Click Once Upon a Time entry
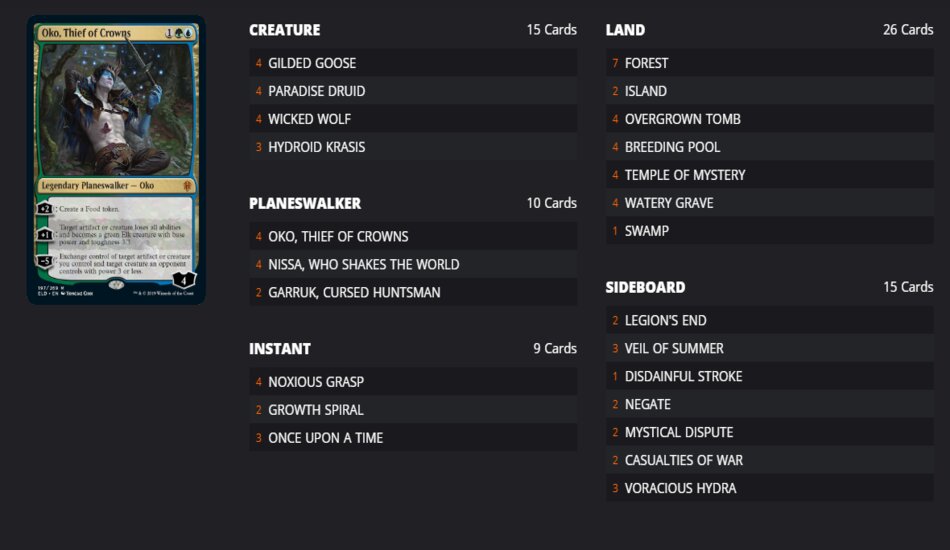 click(x=413, y=437)
